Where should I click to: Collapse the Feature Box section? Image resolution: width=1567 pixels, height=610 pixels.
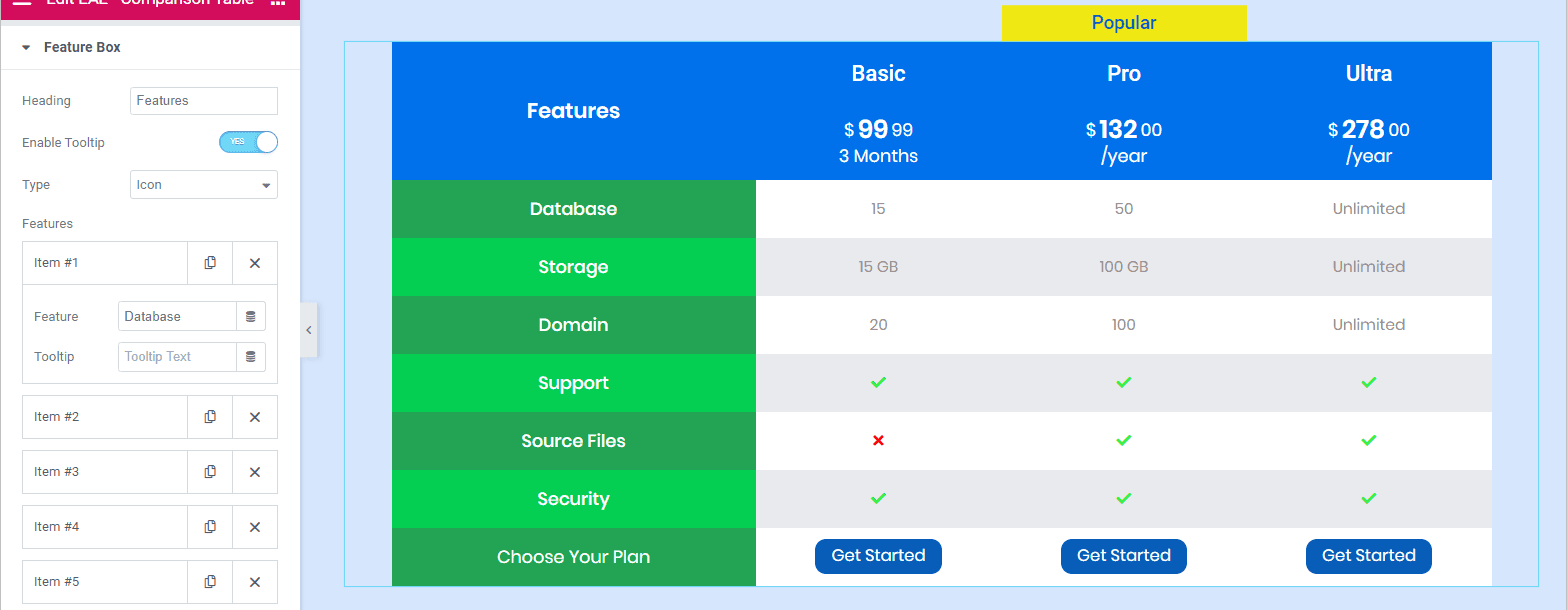coord(150,47)
